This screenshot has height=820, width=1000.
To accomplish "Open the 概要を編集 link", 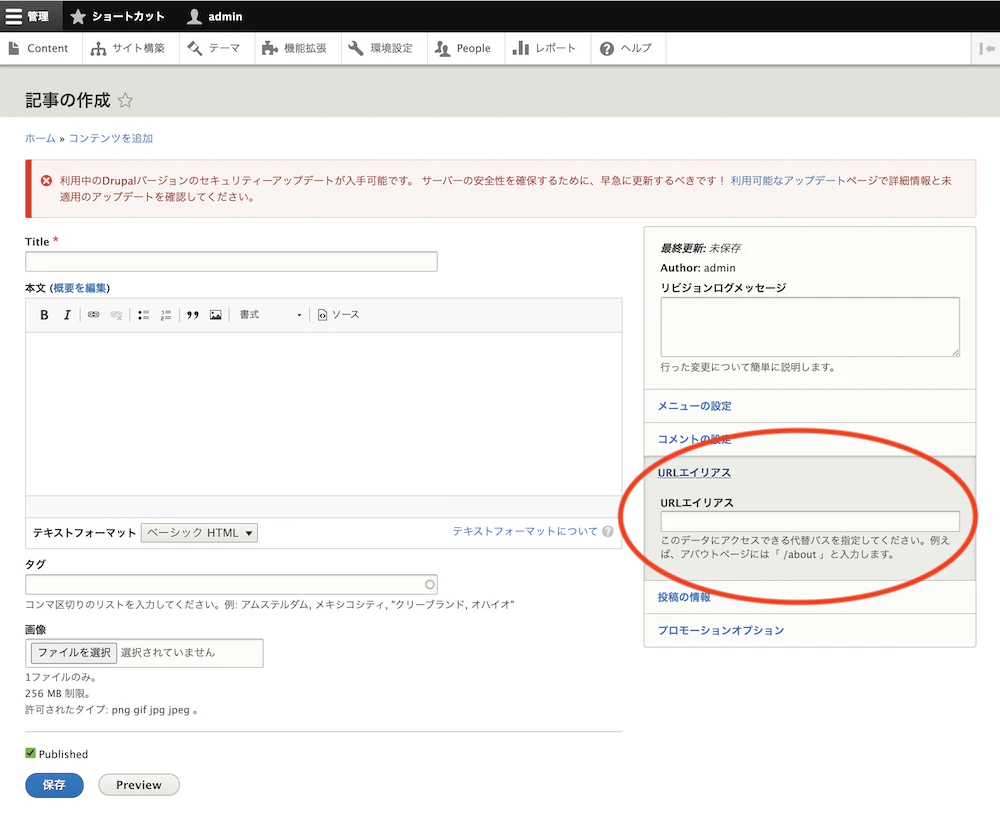I will tap(80, 288).
